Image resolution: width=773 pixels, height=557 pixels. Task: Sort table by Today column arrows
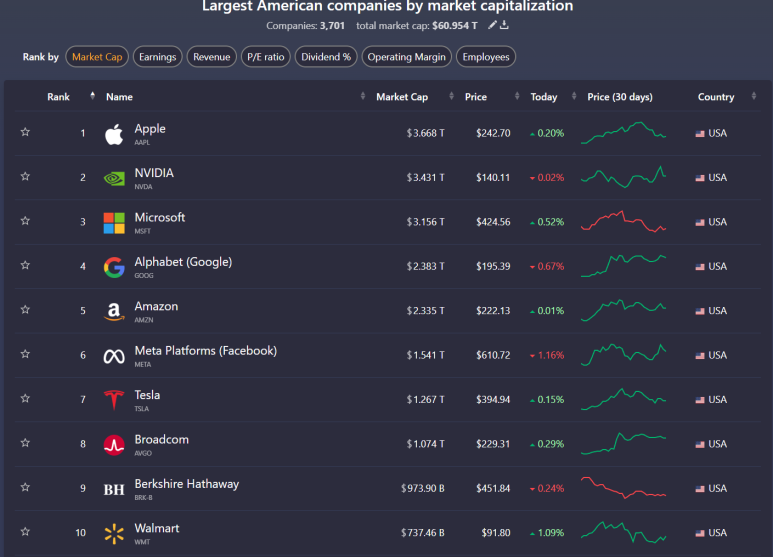point(574,96)
